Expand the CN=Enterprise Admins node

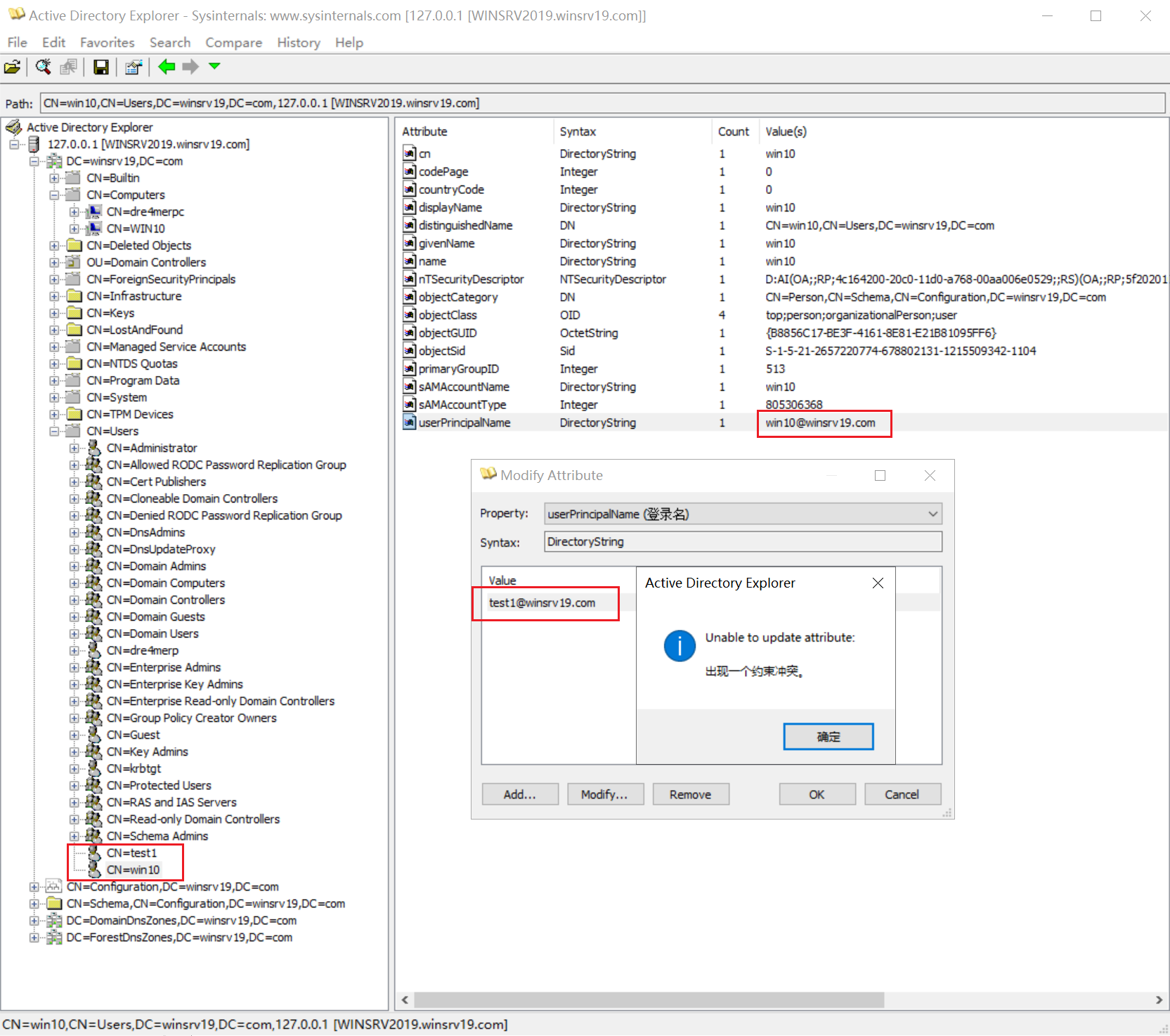74,667
